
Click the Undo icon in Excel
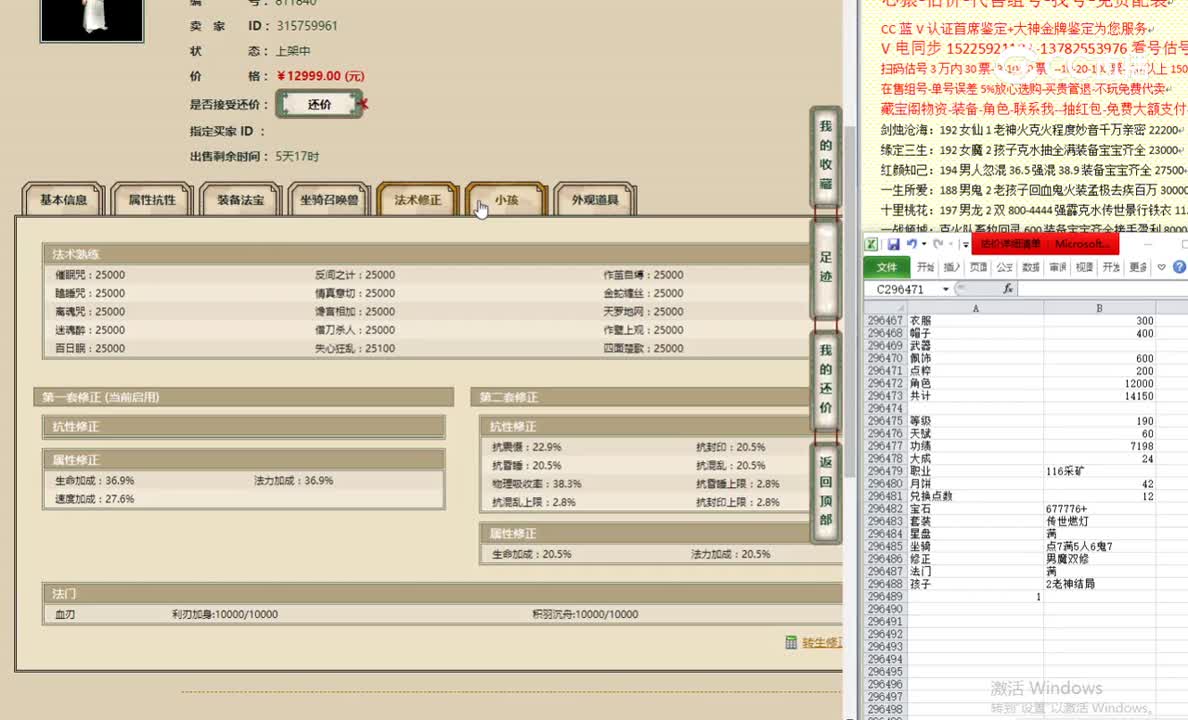[912, 243]
